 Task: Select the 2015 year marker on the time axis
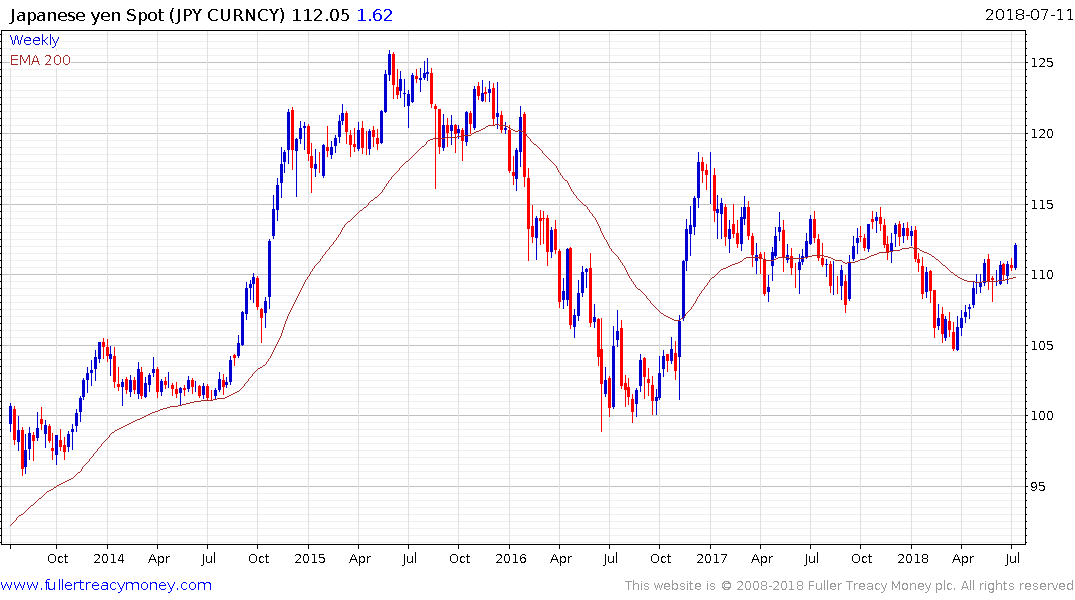(309, 558)
